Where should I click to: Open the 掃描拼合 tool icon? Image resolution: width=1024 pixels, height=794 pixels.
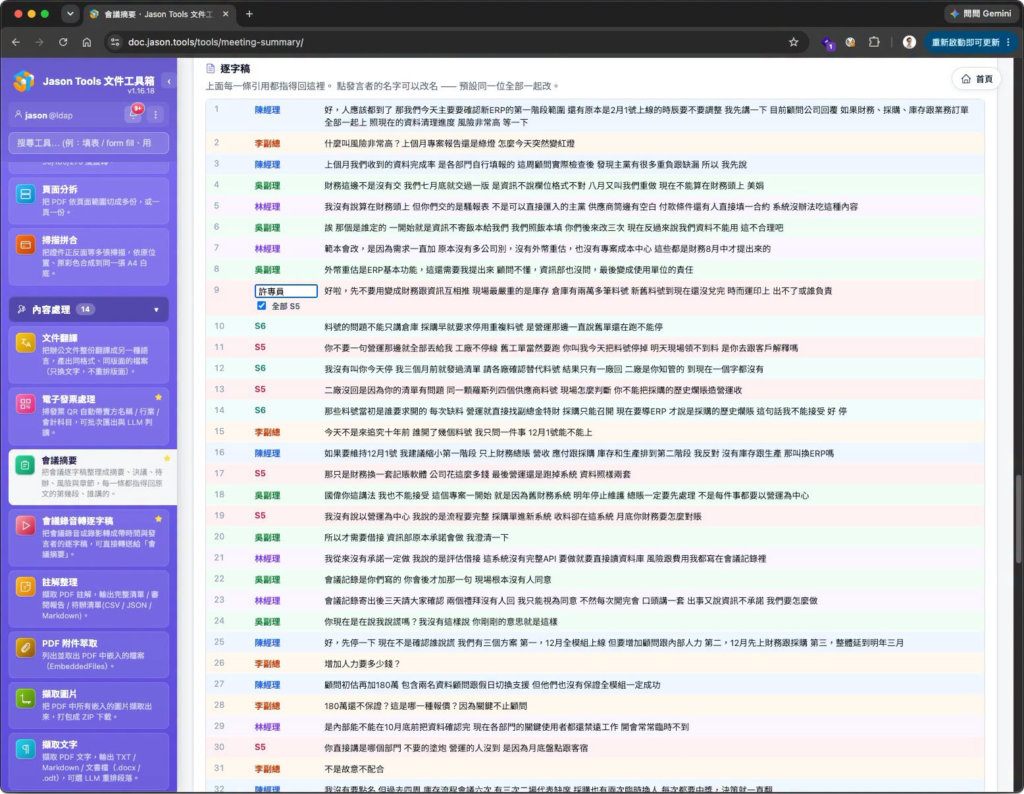click(25, 245)
